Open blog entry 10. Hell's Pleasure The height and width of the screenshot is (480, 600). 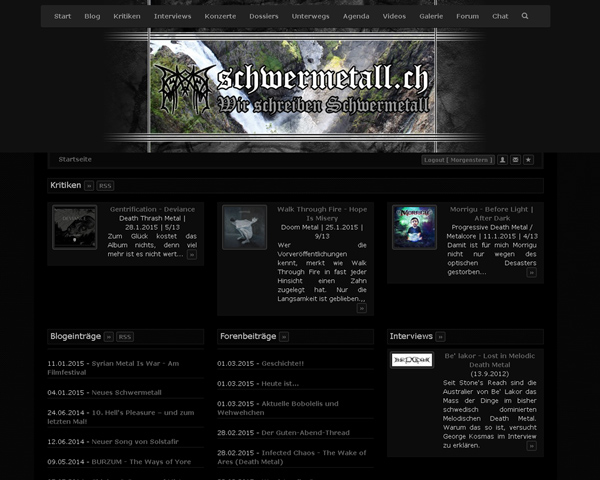coord(121,417)
